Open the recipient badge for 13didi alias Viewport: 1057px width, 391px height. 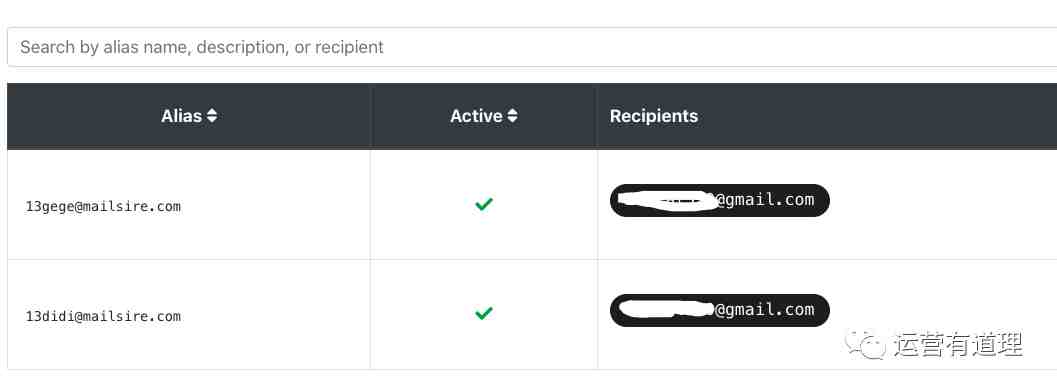point(719,310)
